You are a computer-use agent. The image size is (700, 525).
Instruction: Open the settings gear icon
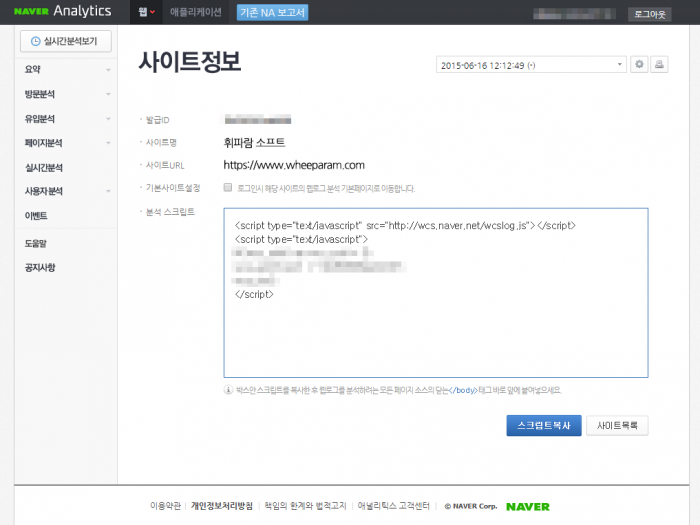(639, 64)
